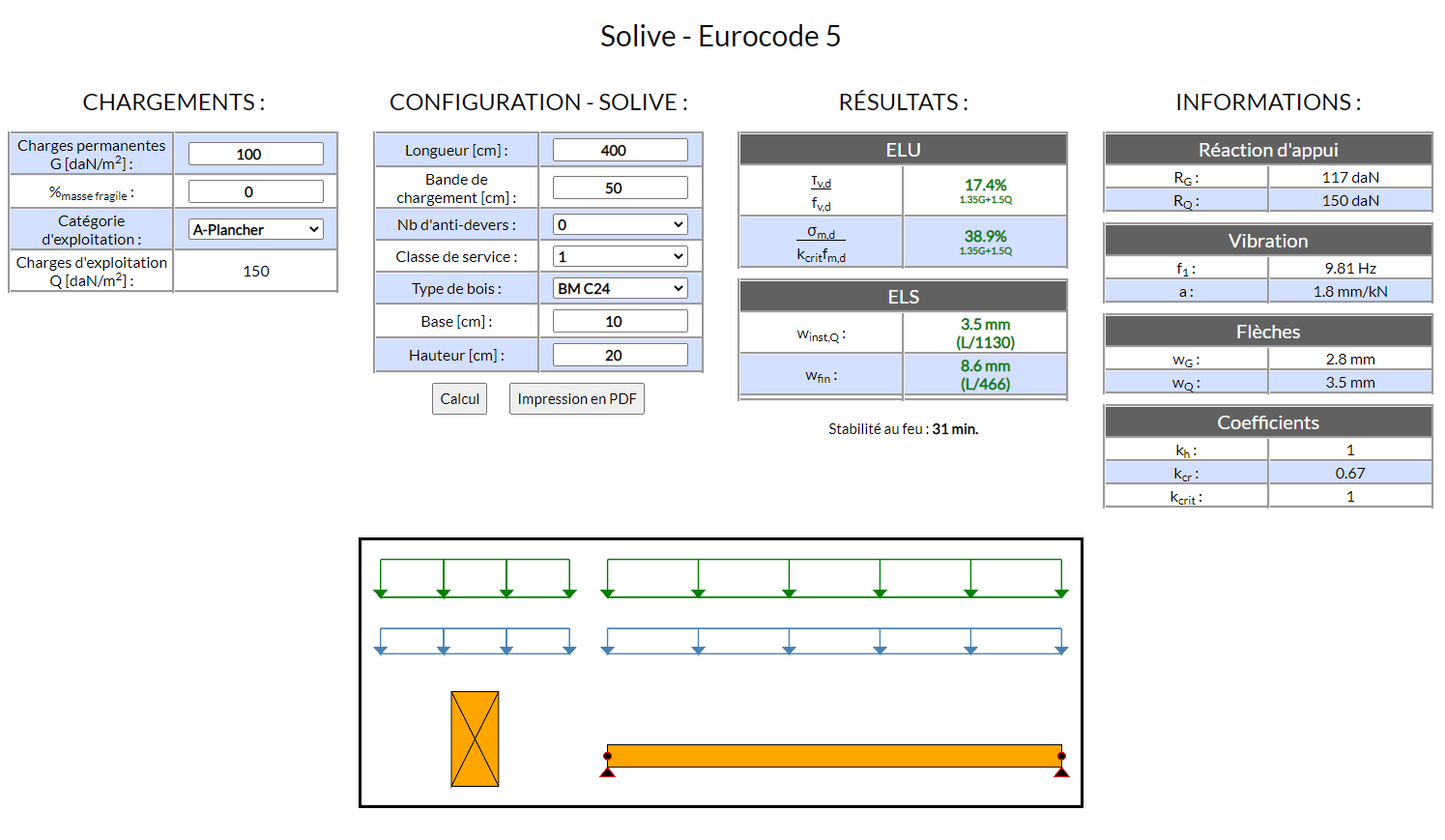Click the Calcul button

459,399
